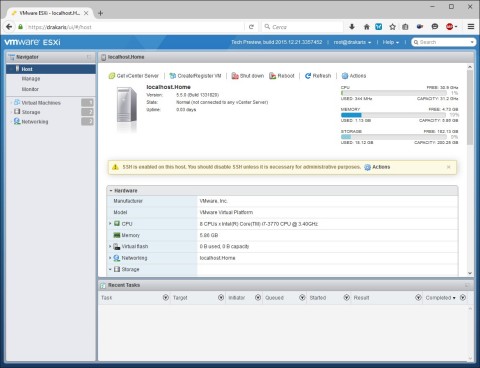Click the Manufacturer value VMware, Inc.
480x368 pixels.
pyautogui.click(x=214, y=201)
